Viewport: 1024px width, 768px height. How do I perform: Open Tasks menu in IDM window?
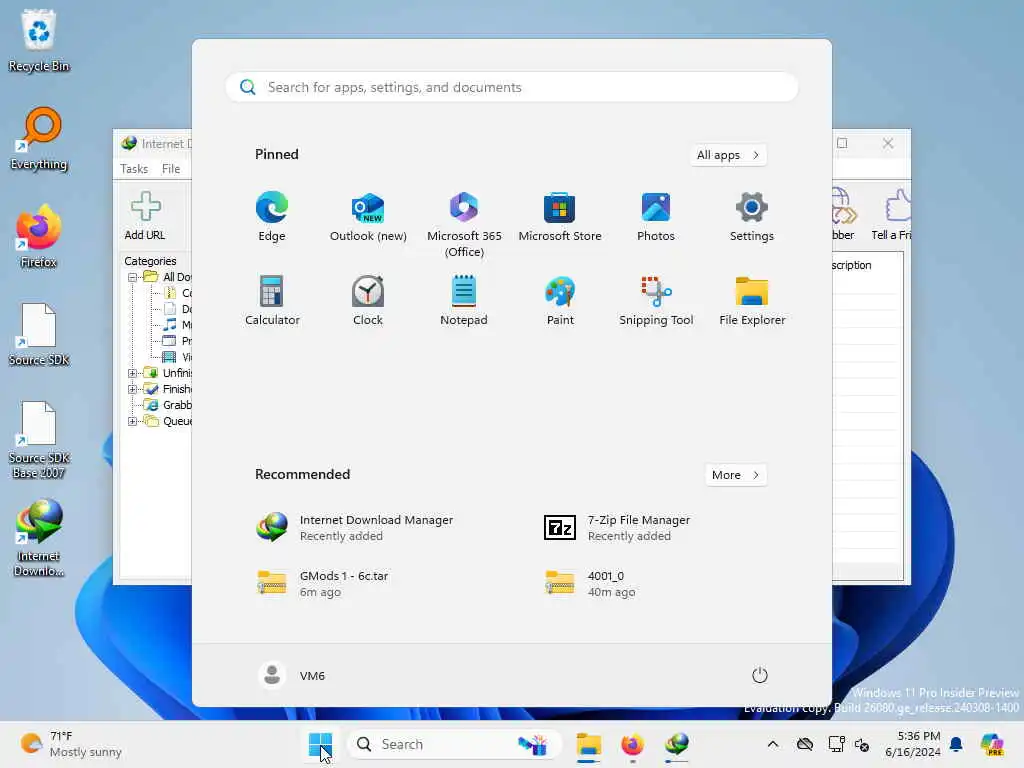[x=134, y=168]
